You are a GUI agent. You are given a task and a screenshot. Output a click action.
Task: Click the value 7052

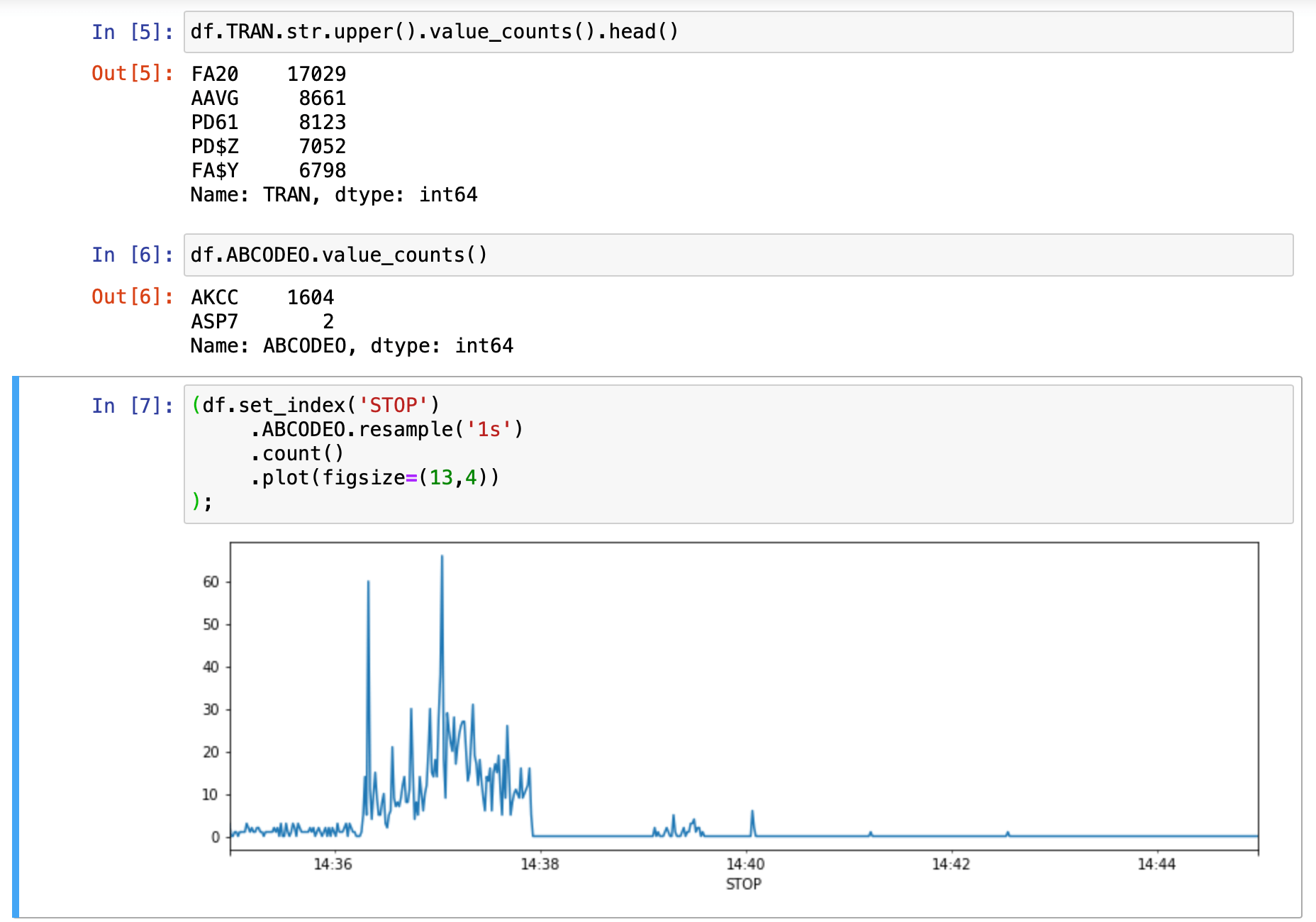click(323, 146)
